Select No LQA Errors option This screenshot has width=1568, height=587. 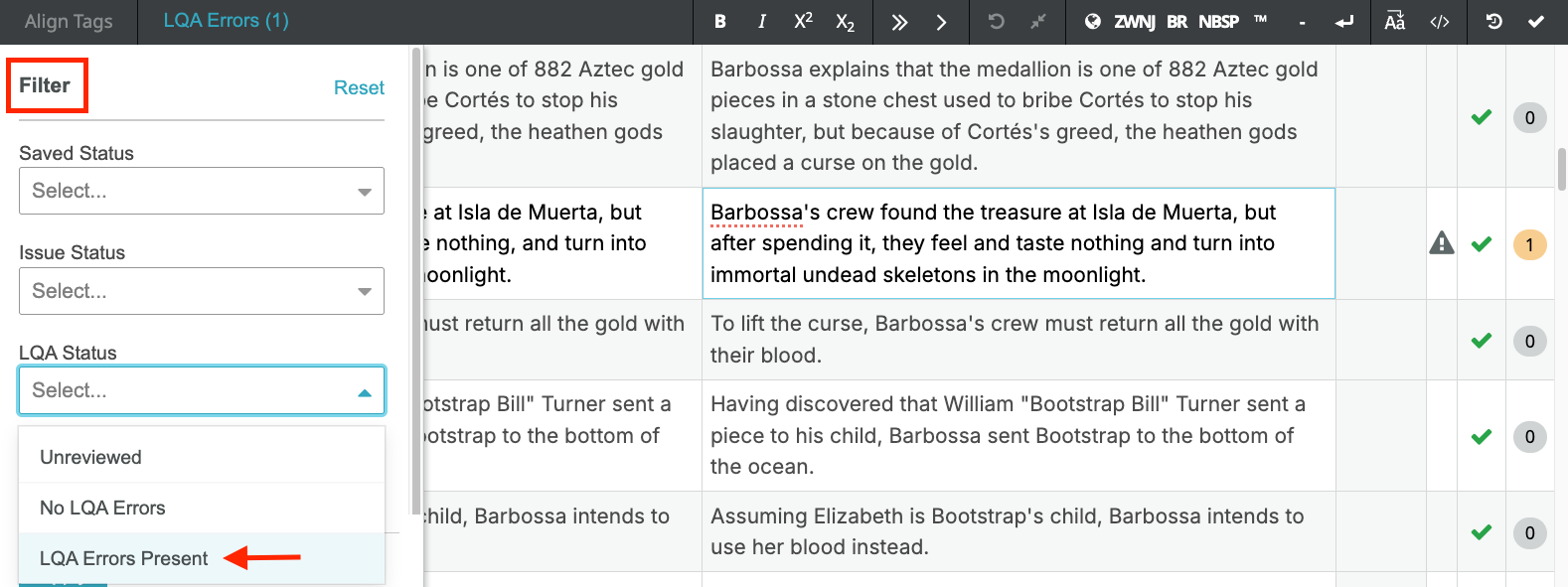[x=202, y=508]
